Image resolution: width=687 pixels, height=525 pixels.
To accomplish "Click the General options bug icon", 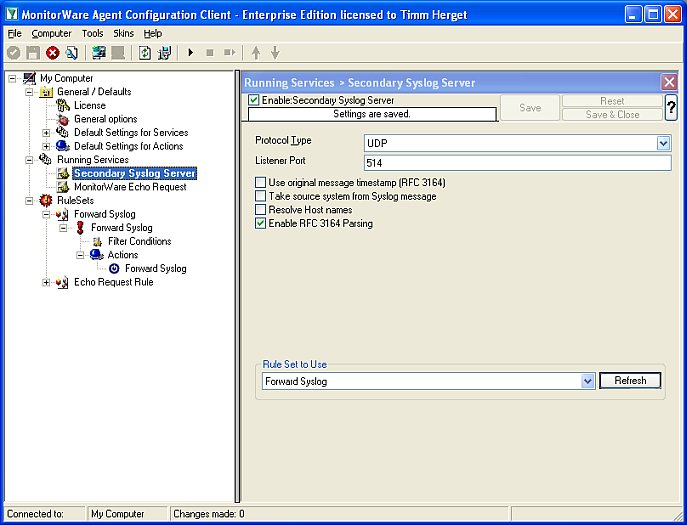I will [63, 119].
